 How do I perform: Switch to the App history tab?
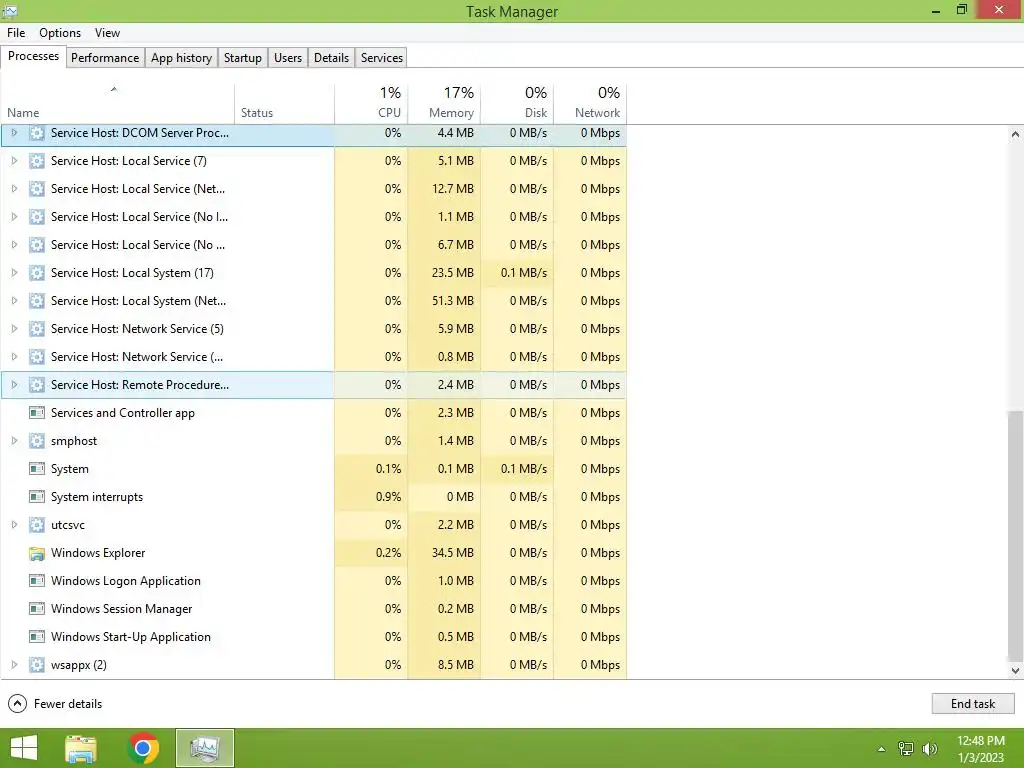pos(182,57)
